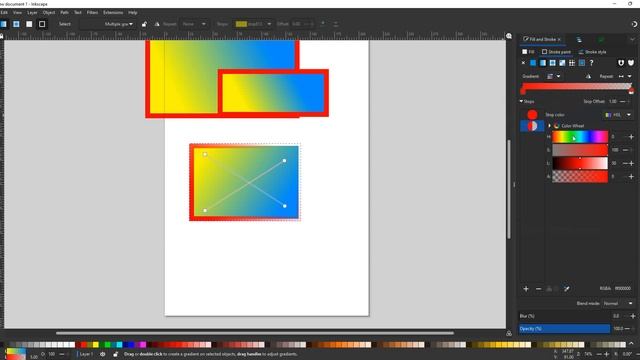
Task: Open the Multiple gradients dropdown
Action: (107, 24)
